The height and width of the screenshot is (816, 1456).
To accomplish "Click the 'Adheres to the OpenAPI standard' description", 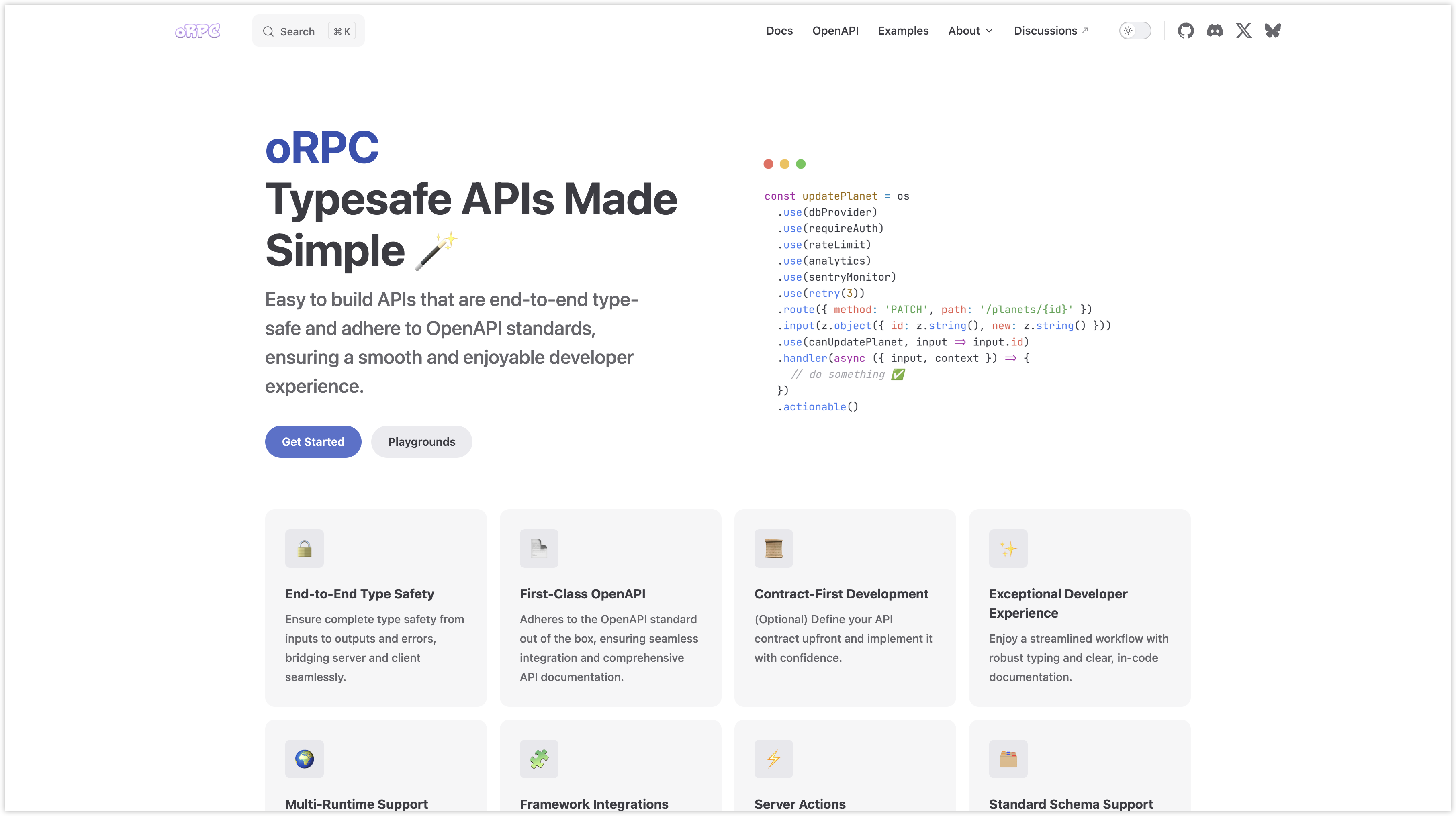I will click(609, 648).
